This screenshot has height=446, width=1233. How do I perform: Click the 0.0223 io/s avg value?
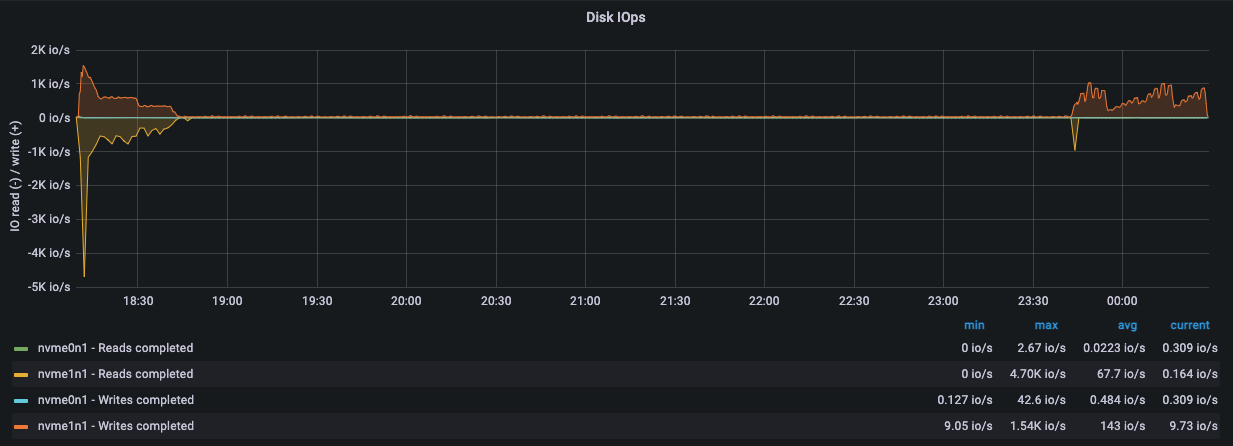tap(1112, 348)
